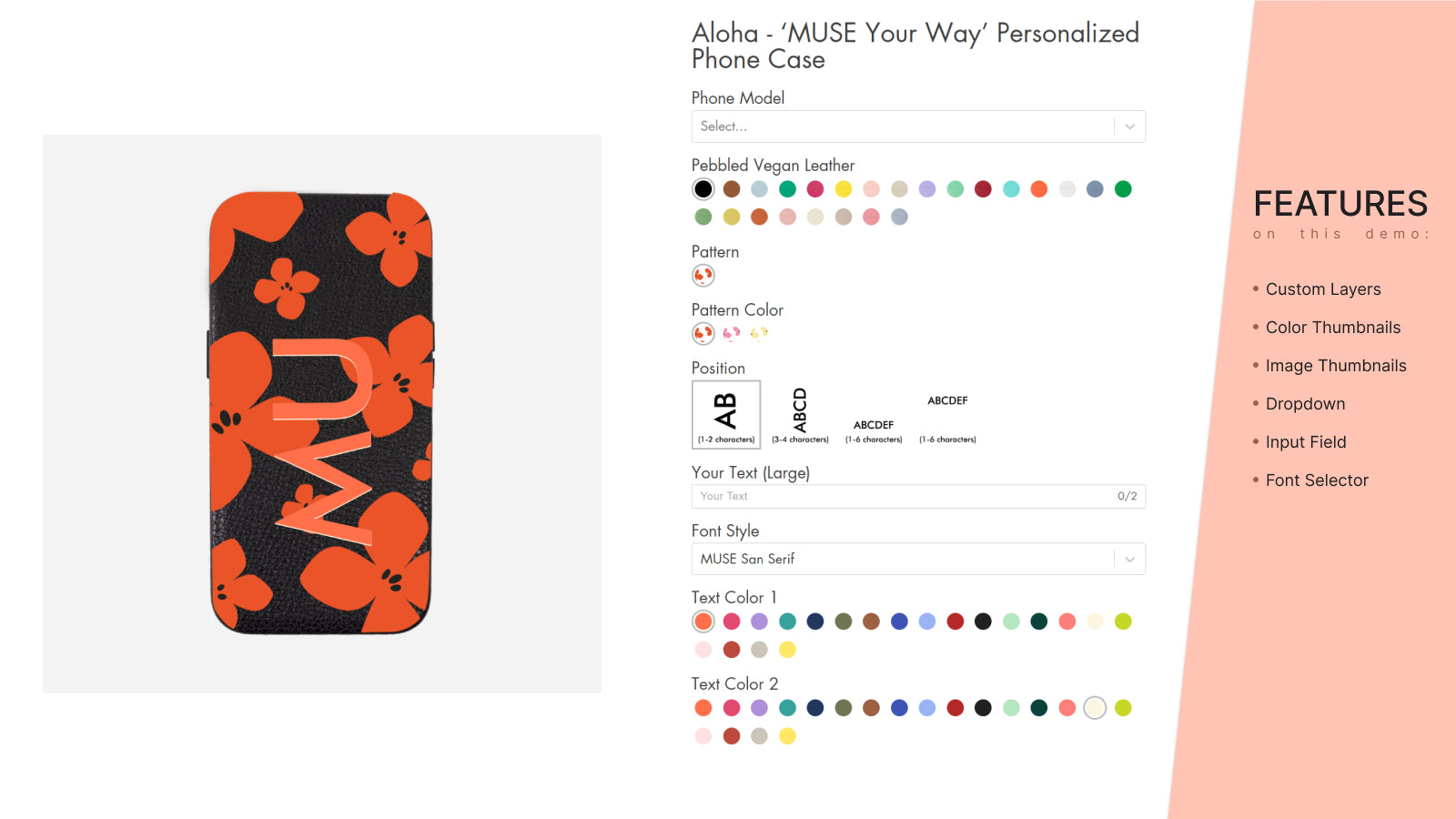The width and height of the screenshot is (1456, 819).
Task: Select the top-right ABCDEF position option
Action: pos(947,400)
